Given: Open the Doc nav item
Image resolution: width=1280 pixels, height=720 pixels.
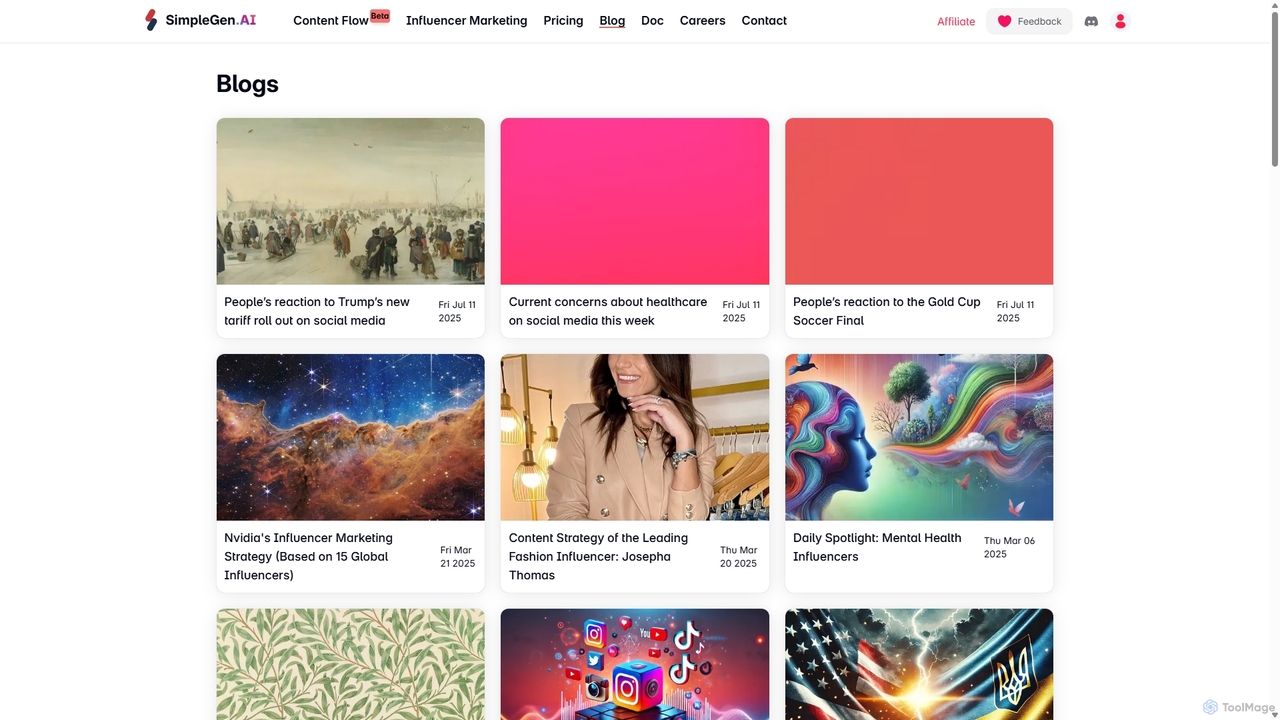Looking at the screenshot, I should tap(652, 20).
